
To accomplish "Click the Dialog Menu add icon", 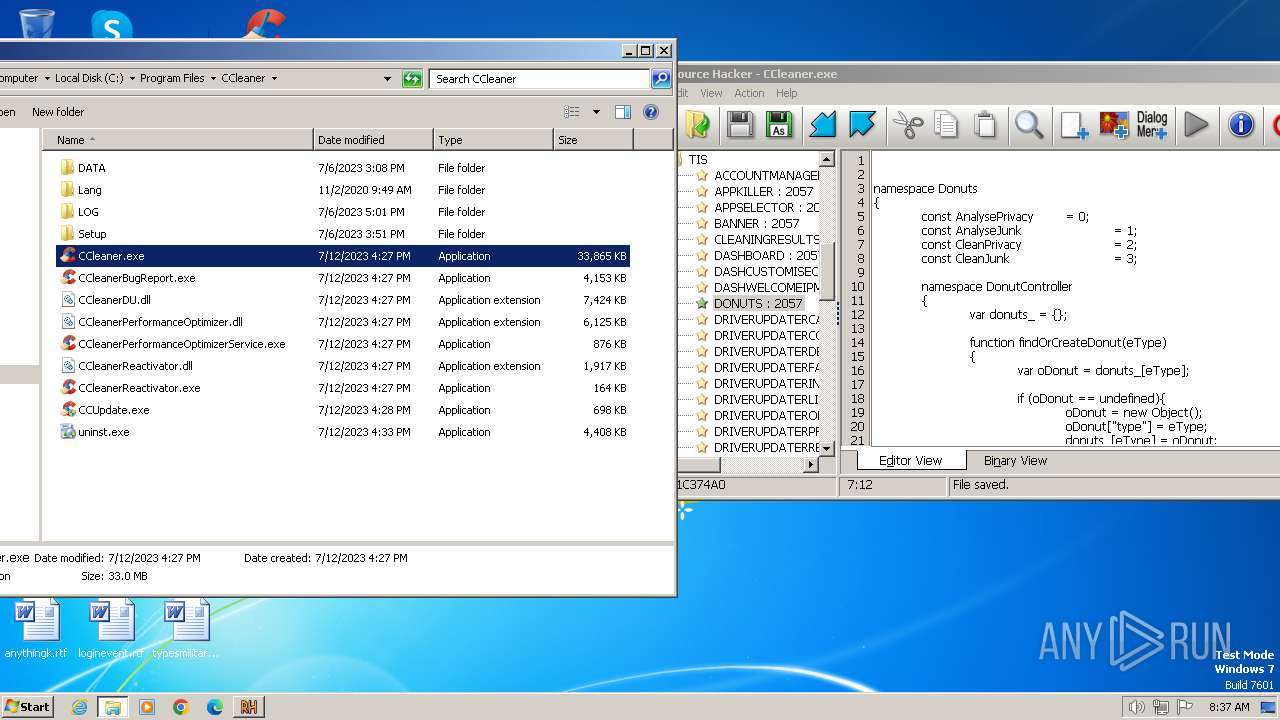I will click(x=1152, y=124).
